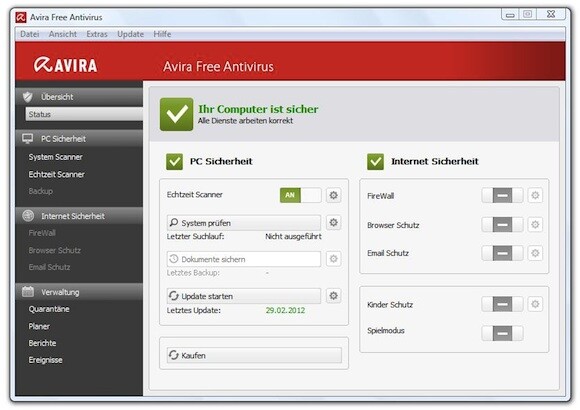Viewport: 580px width, 410px height.
Task: Click the Verwaltung section header
Action: (79, 292)
